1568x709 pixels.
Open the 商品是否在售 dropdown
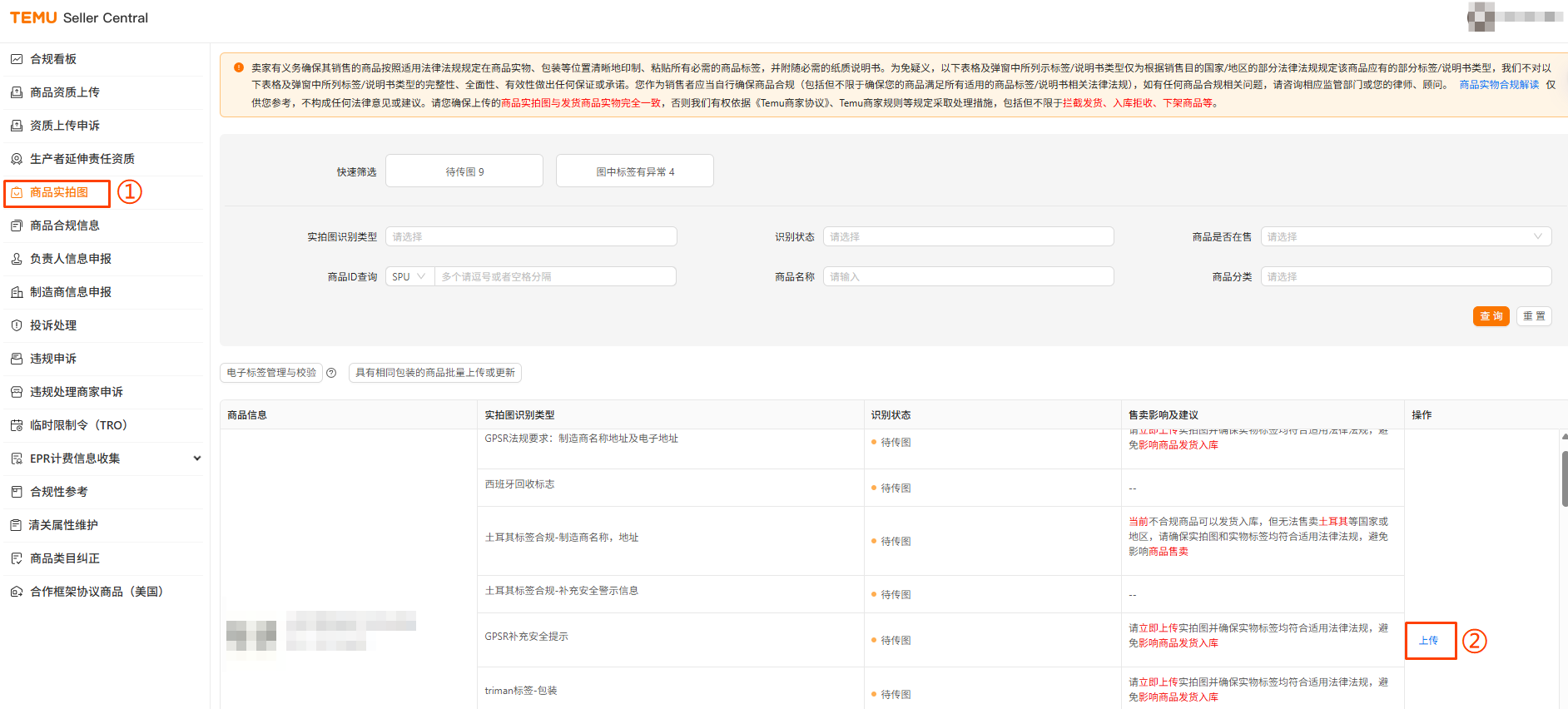click(x=1405, y=237)
